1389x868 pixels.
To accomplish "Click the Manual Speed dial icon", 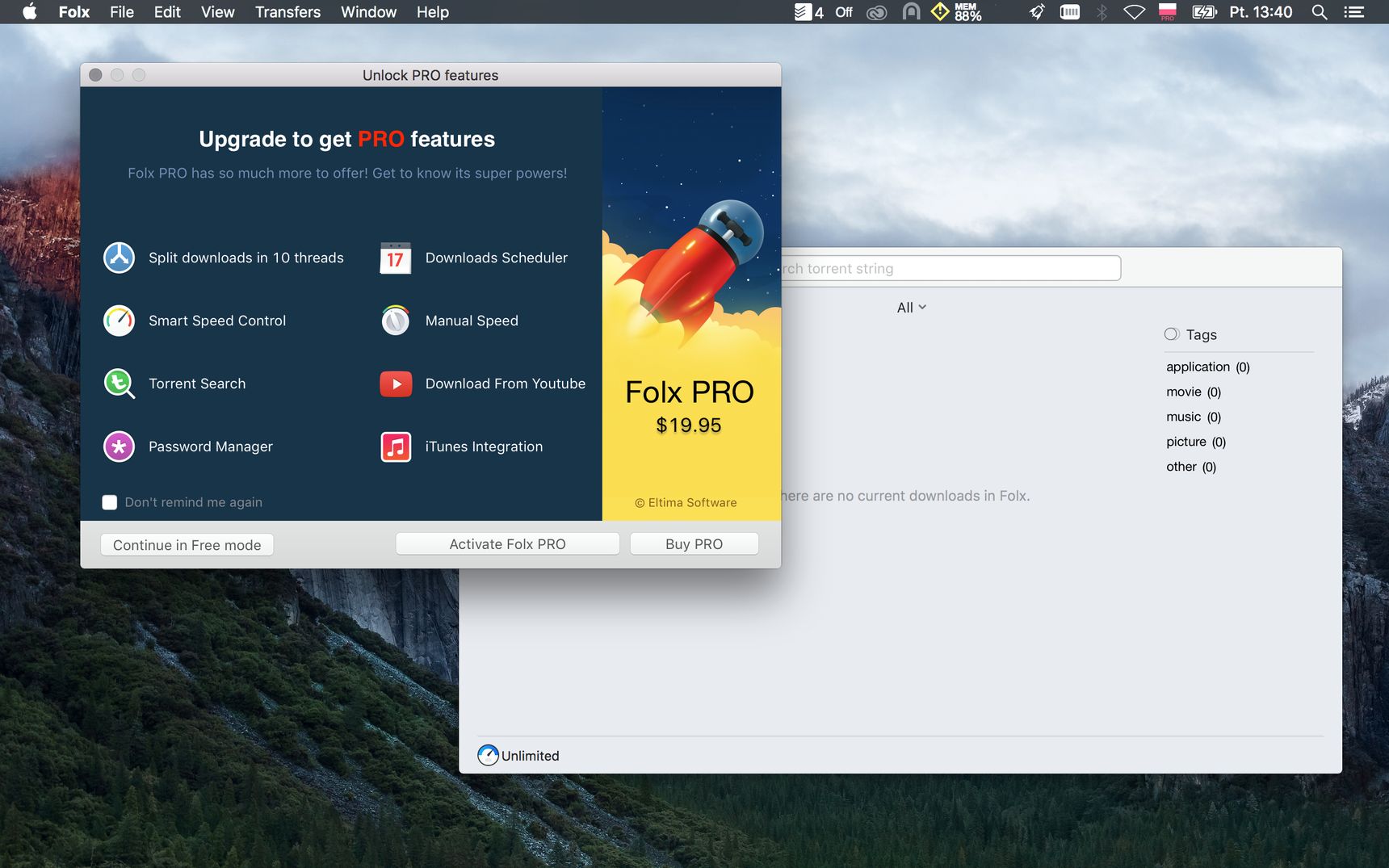I will [x=396, y=321].
